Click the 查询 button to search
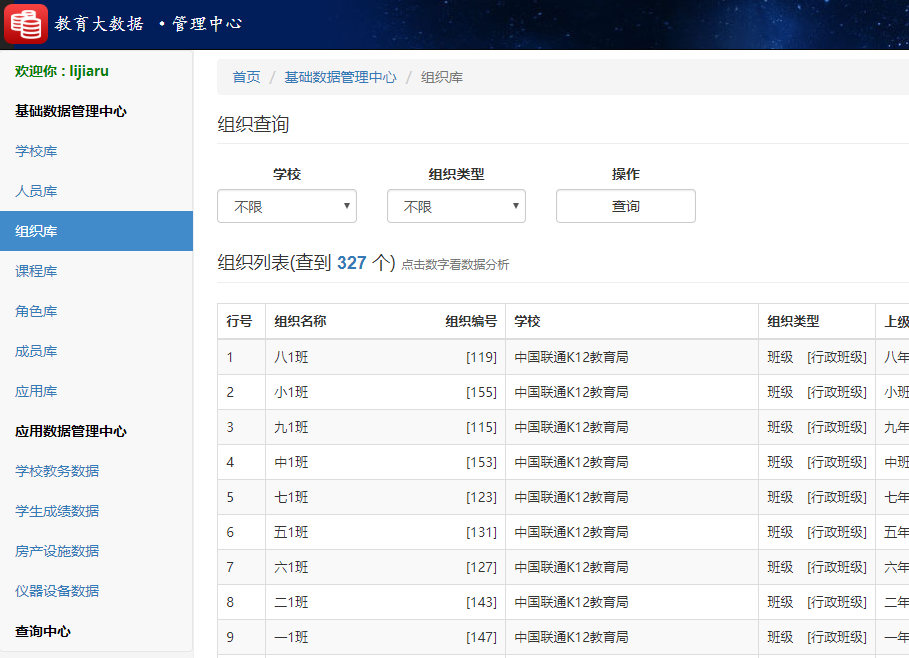Image resolution: width=909 pixels, height=658 pixels. tap(625, 206)
